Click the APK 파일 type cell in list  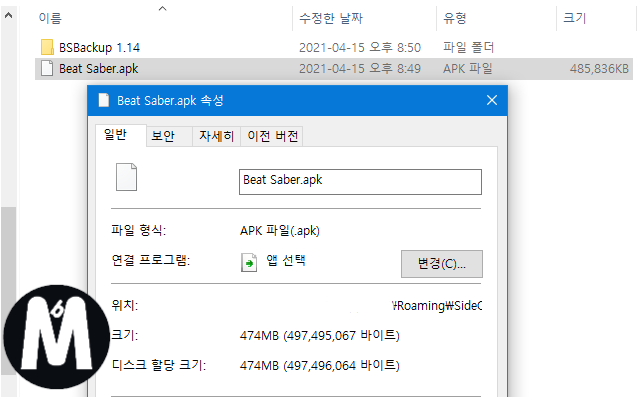[x=468, y=68]
